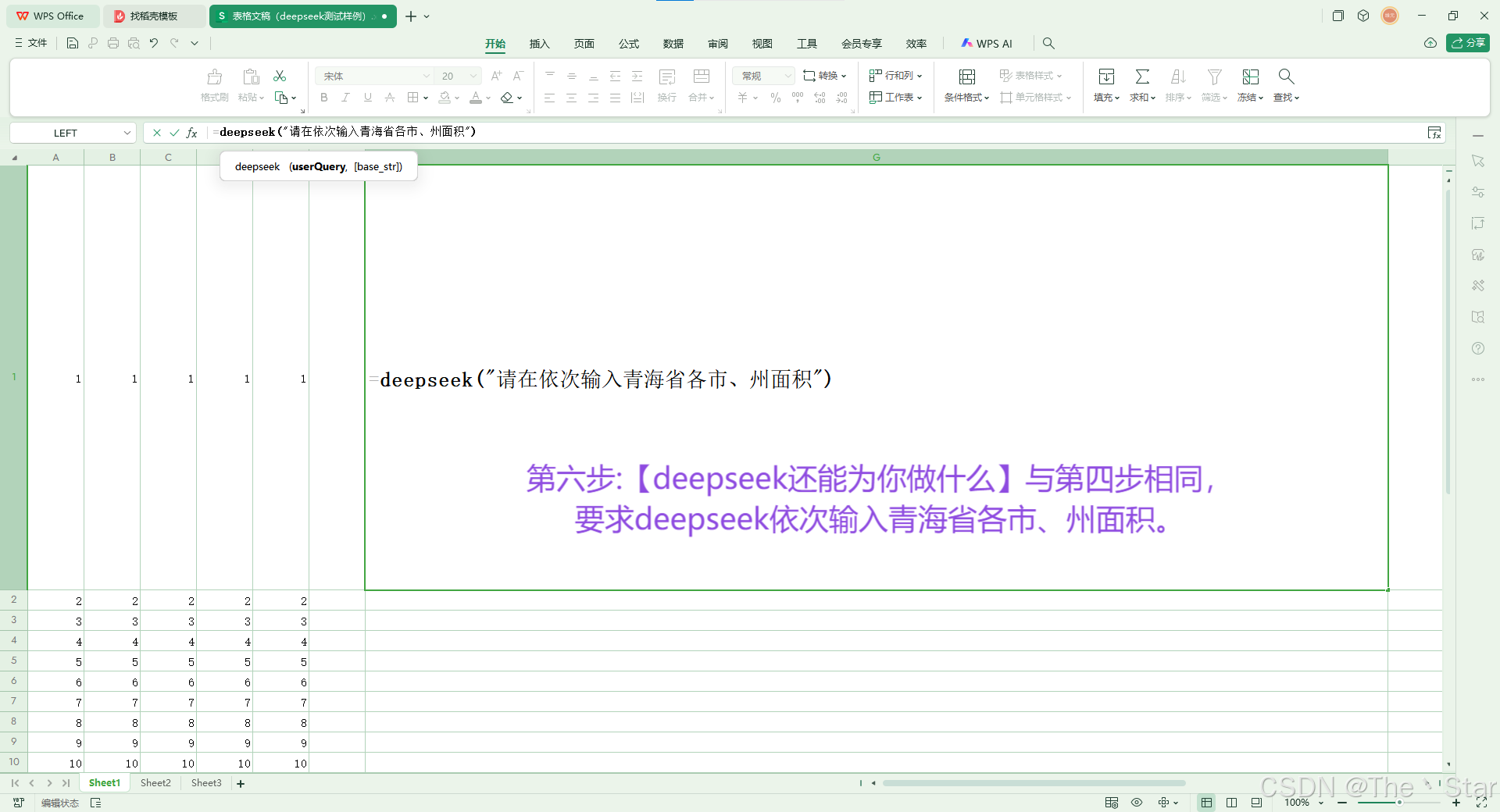Toggle eye protection mode in status bar

[x=1137, y=803]
